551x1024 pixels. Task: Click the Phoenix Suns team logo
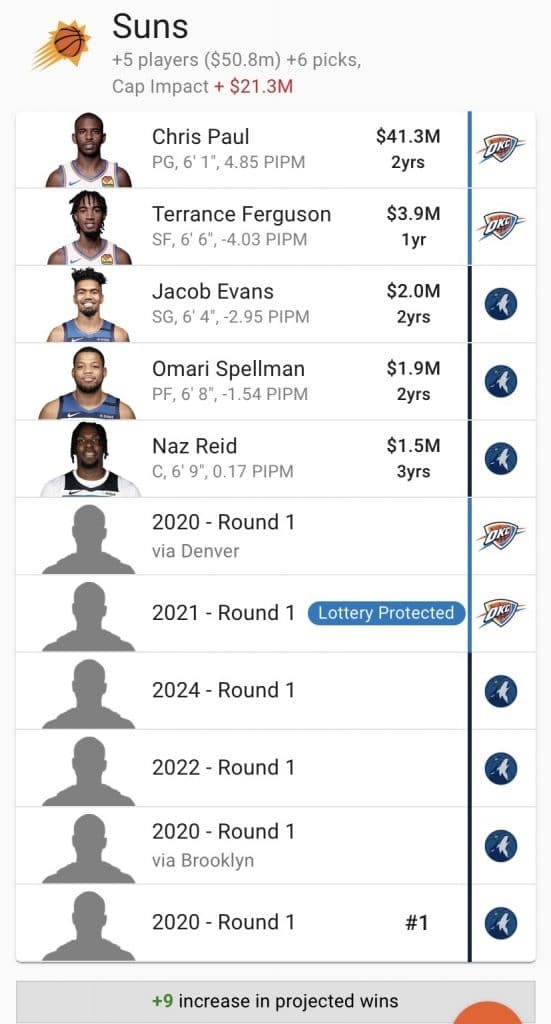tap(61, 44)
